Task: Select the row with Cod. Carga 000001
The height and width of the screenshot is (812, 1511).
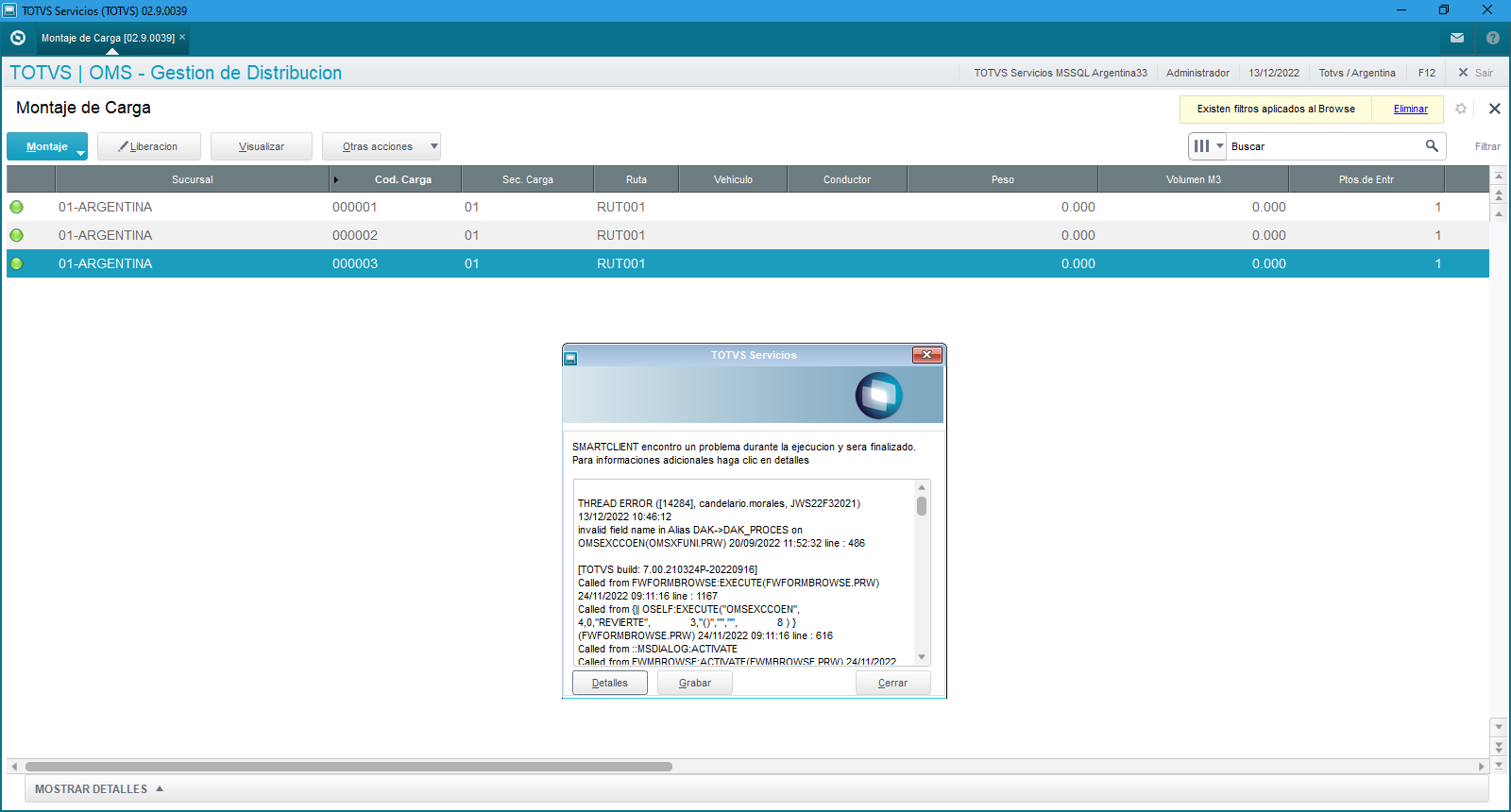Action: click(748, 207)
